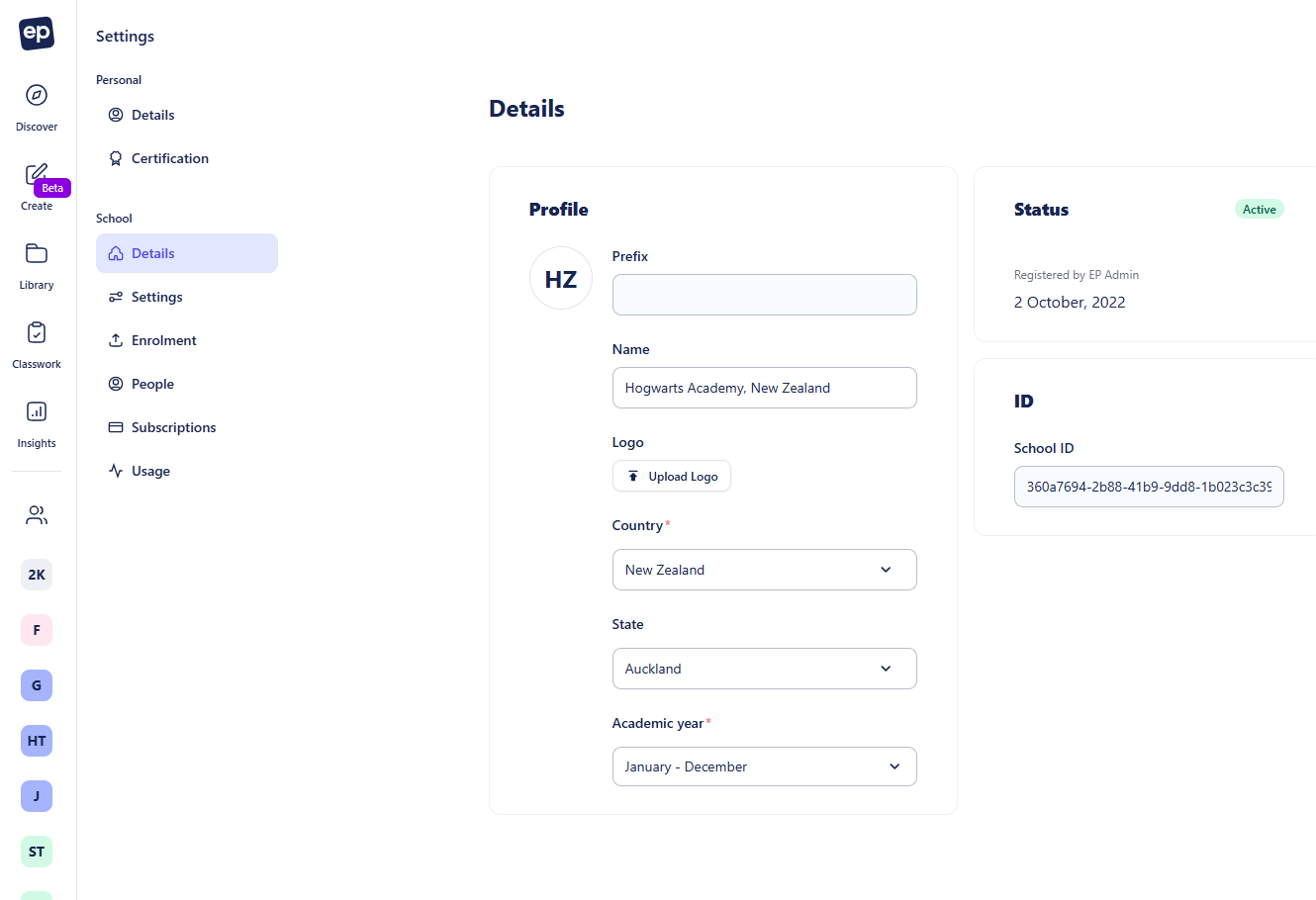Click into the Prefix input field

[x=765, y=295]
